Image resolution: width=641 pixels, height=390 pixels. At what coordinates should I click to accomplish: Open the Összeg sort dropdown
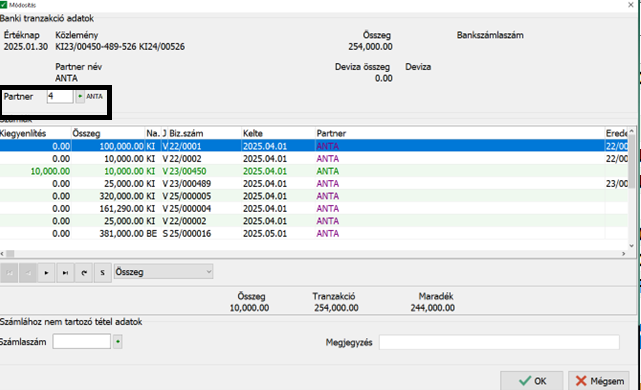click(163, 272)
